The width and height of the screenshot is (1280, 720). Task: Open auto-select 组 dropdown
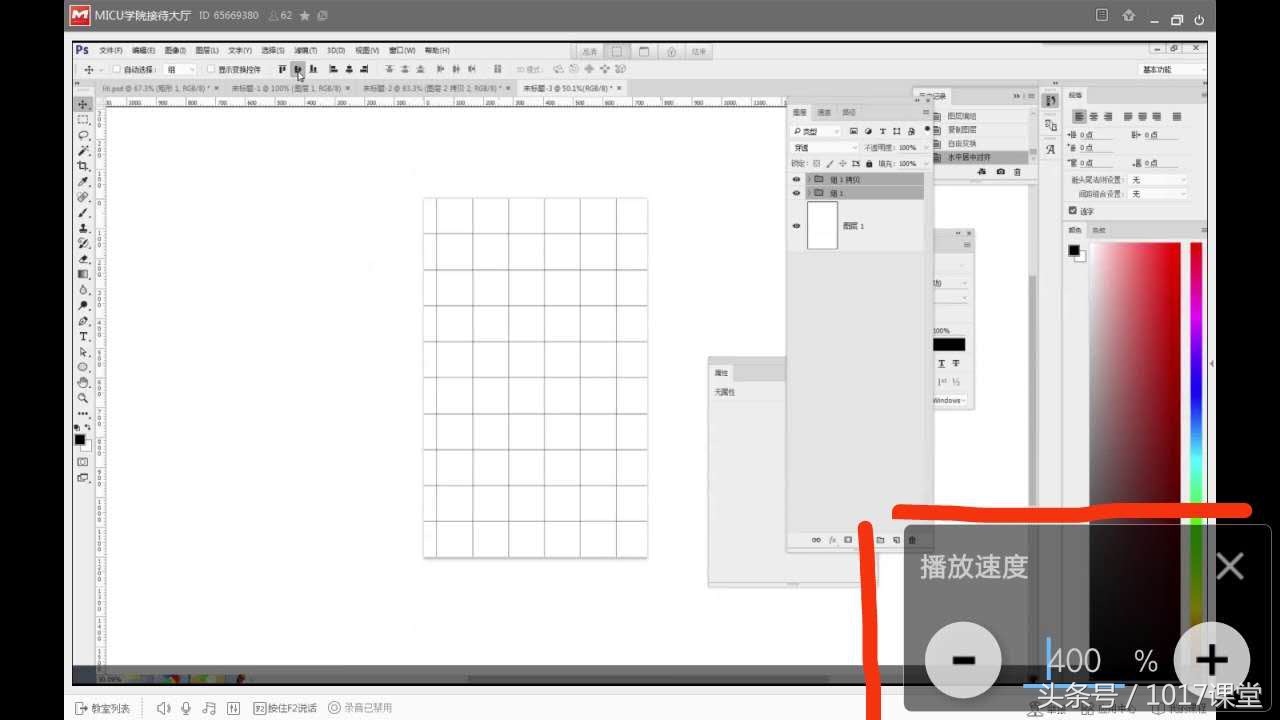[180, 69]
